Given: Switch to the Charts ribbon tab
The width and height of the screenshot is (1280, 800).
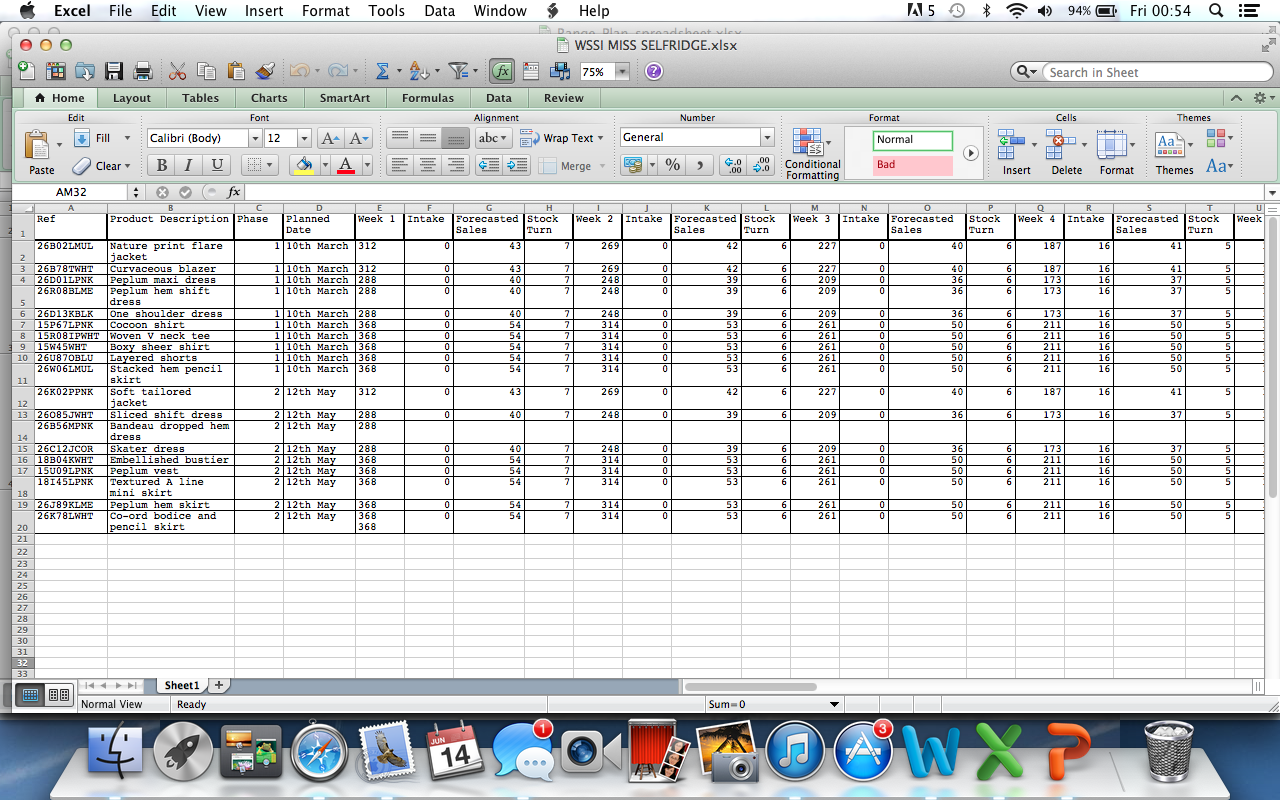Looking at the screenshot, I should 268,98.
